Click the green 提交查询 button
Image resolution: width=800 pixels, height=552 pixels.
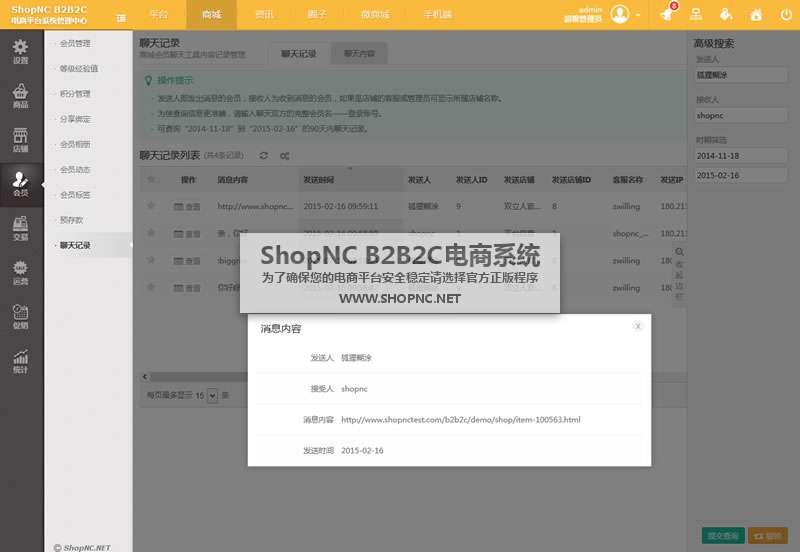click(x=723, y=536)
